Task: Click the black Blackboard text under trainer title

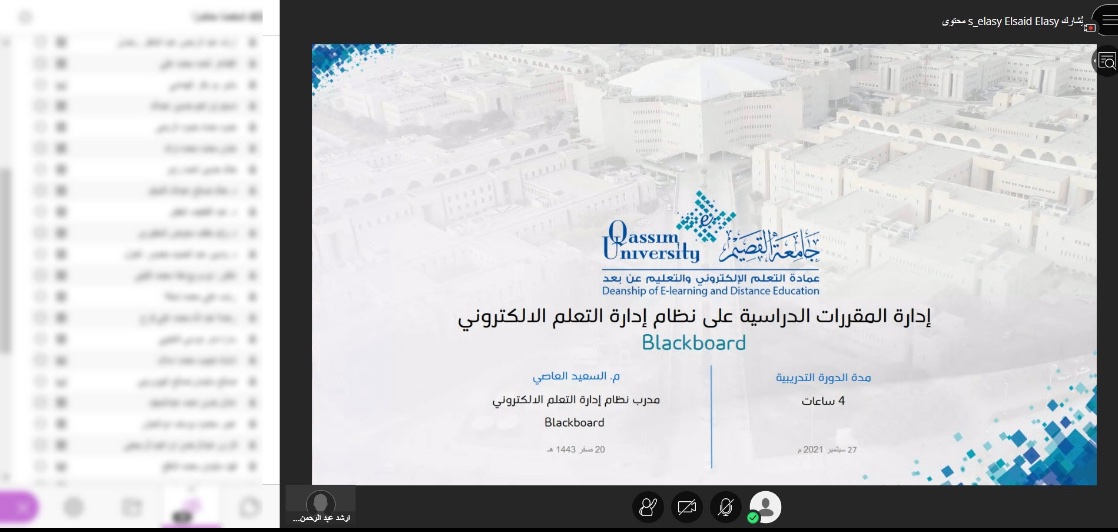Action: (574, 422)
